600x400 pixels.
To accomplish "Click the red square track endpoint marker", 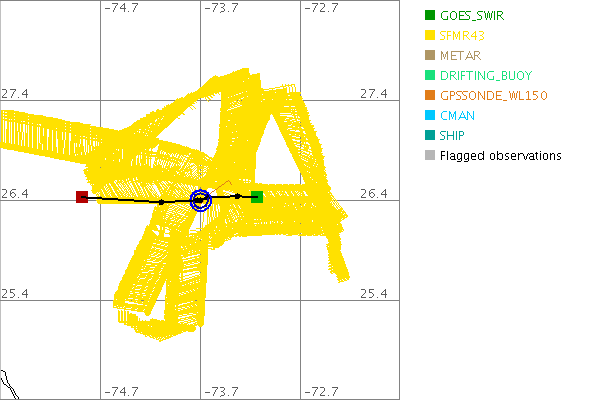I will pos(82,197).
